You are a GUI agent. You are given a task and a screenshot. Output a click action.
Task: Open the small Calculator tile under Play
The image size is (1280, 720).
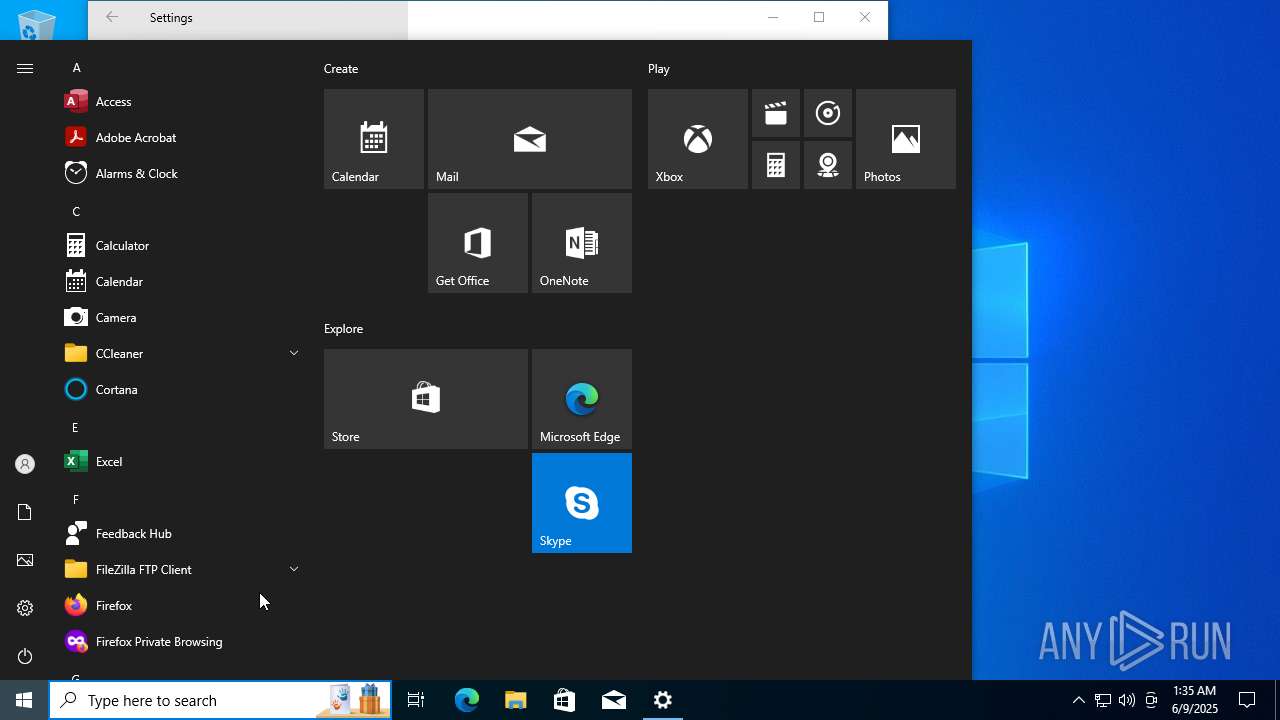coord(776,165)
